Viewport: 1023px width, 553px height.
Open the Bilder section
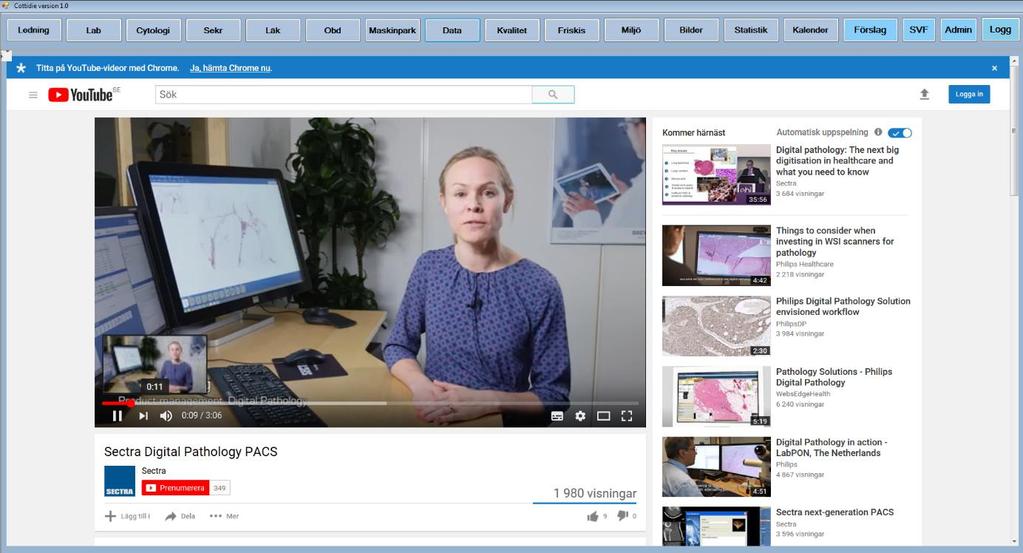click(691, 30)
